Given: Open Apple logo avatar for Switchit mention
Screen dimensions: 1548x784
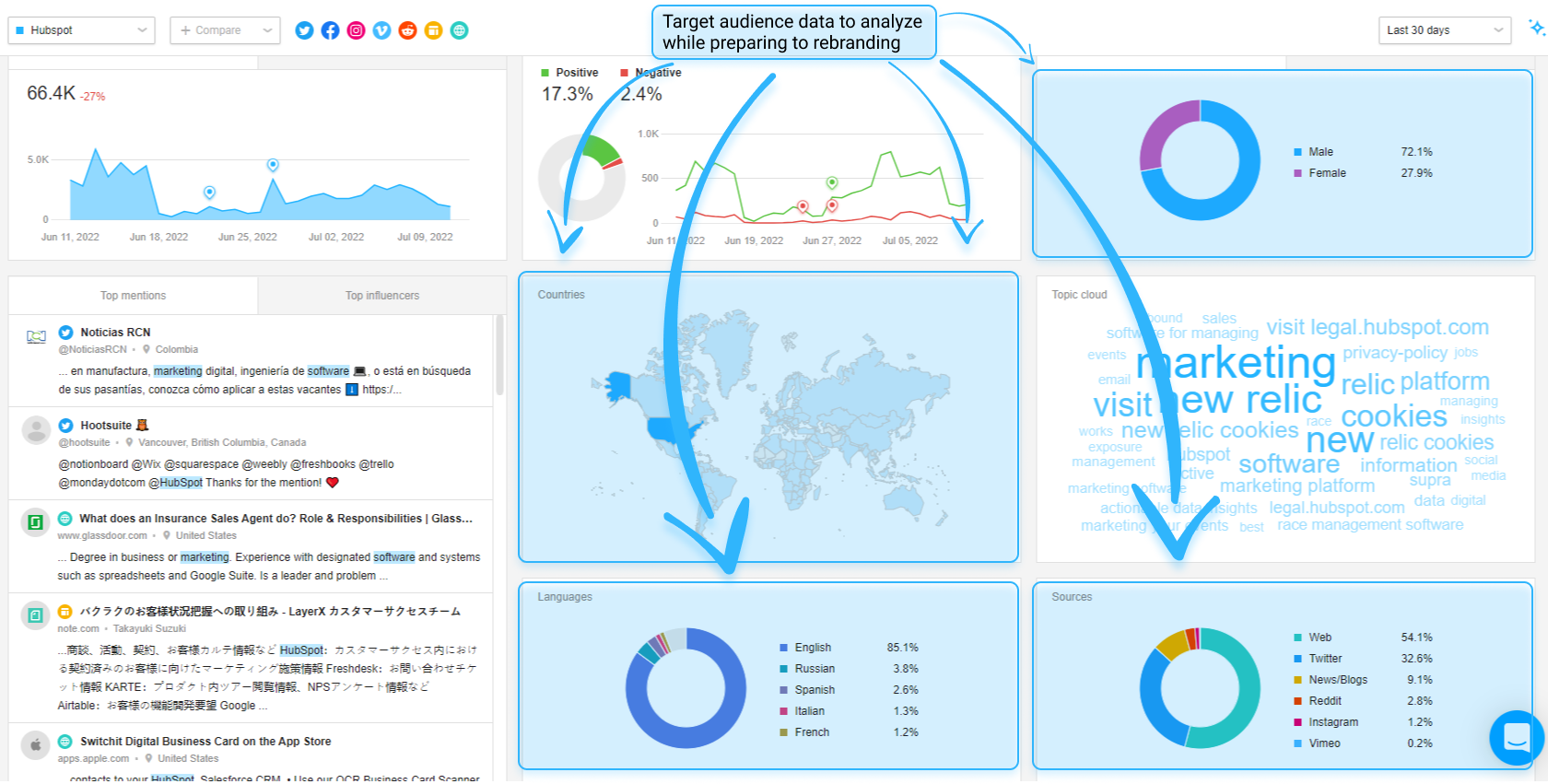Looking at the screenshot, I should tap(36, 745).
